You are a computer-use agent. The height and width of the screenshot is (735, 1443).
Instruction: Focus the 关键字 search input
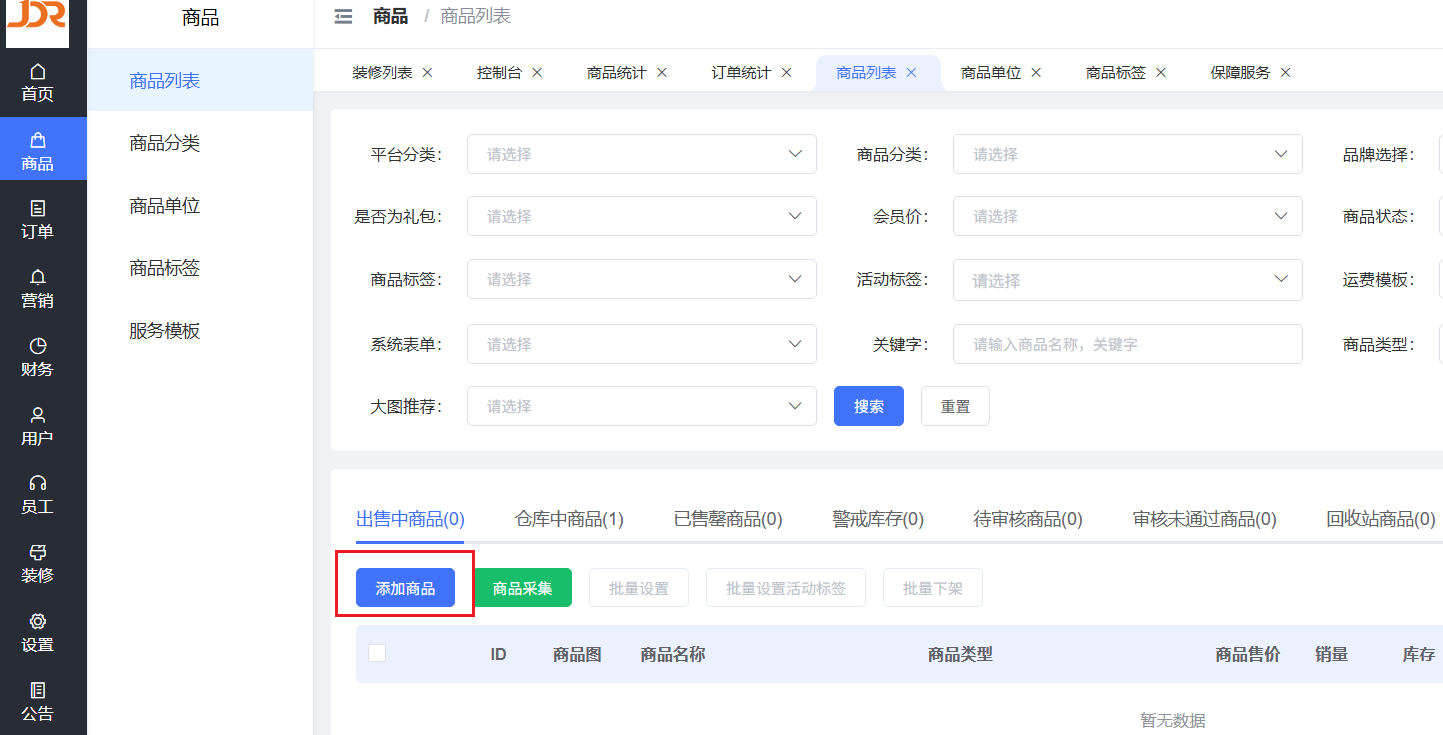click(x=1128, y=344)
